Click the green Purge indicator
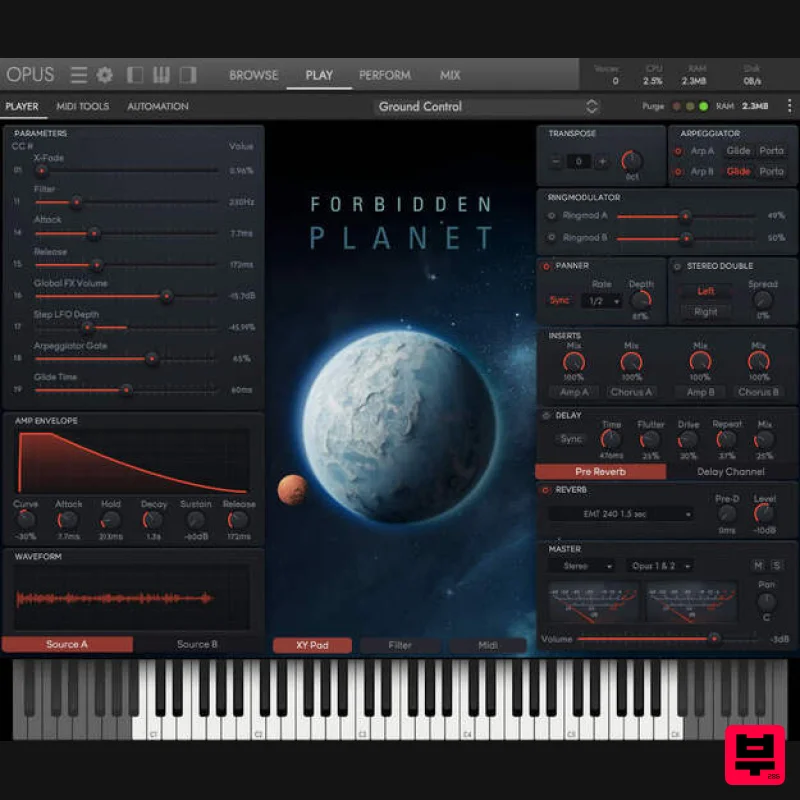 (x=704, y=106)
